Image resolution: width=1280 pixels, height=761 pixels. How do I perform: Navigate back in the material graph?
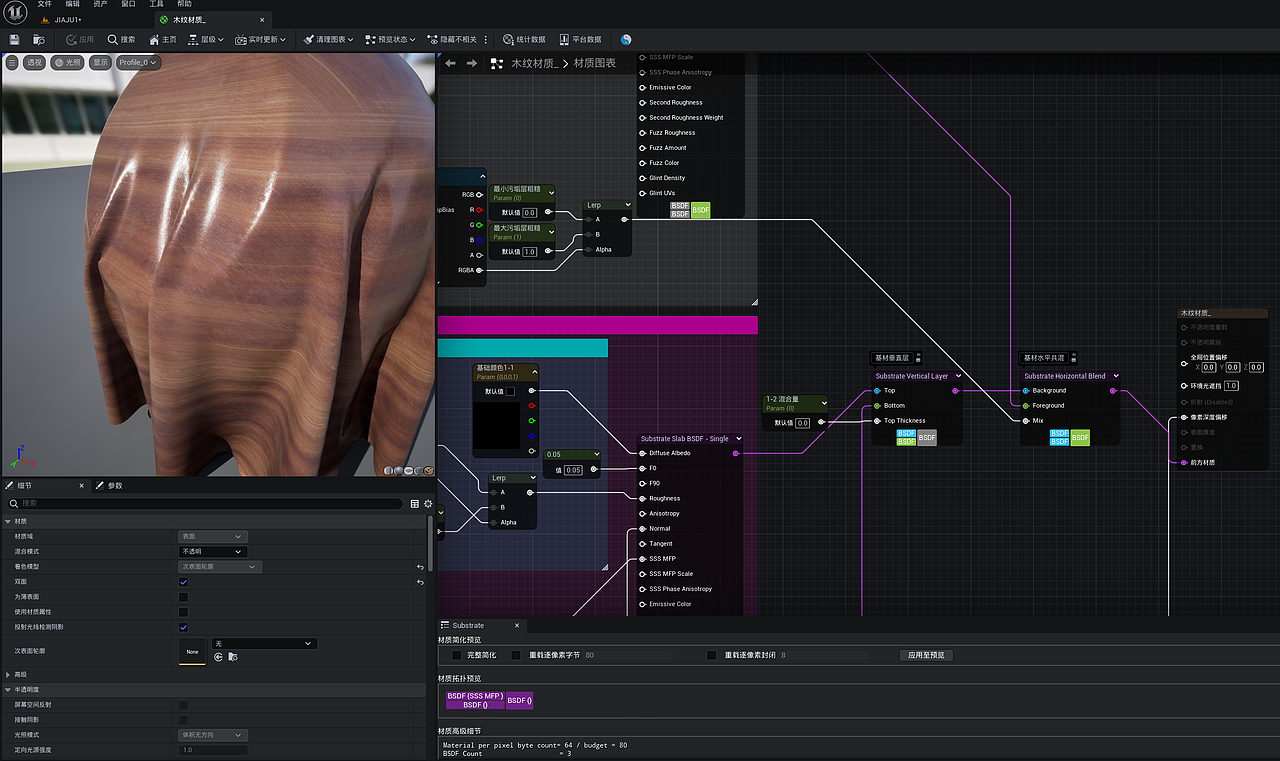450,63
